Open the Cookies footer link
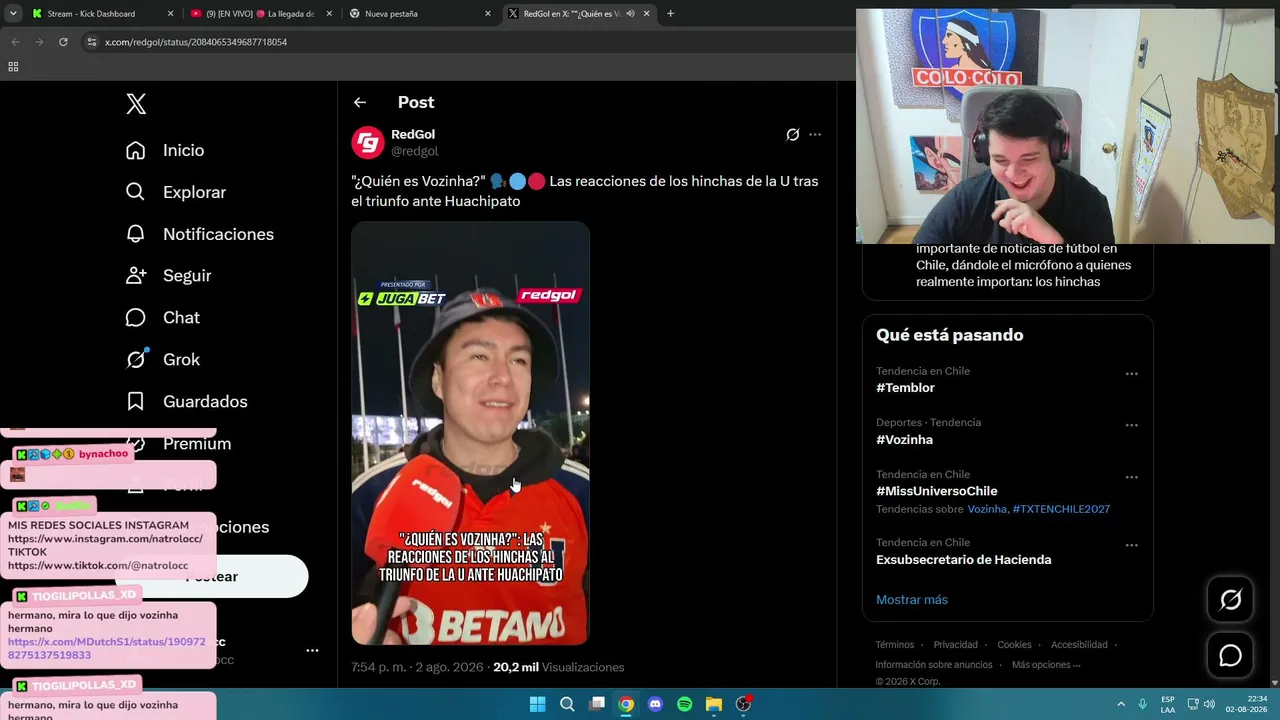1280x720 pixels. point(1014,645)
